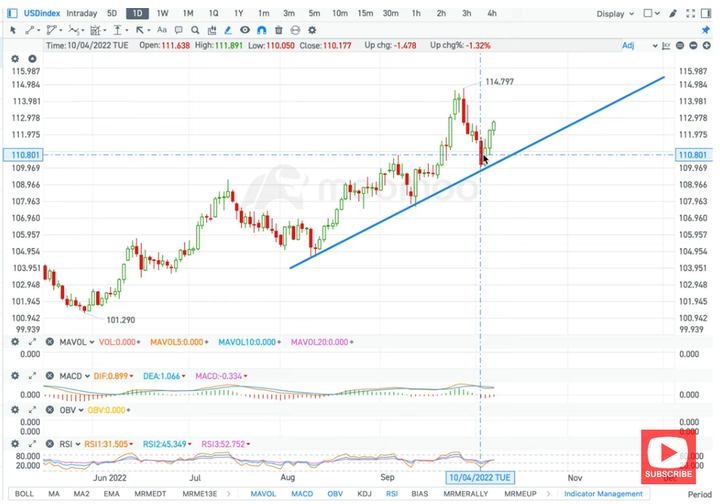
Task: Select the 4h interval
Action: [x=492, y=13]
